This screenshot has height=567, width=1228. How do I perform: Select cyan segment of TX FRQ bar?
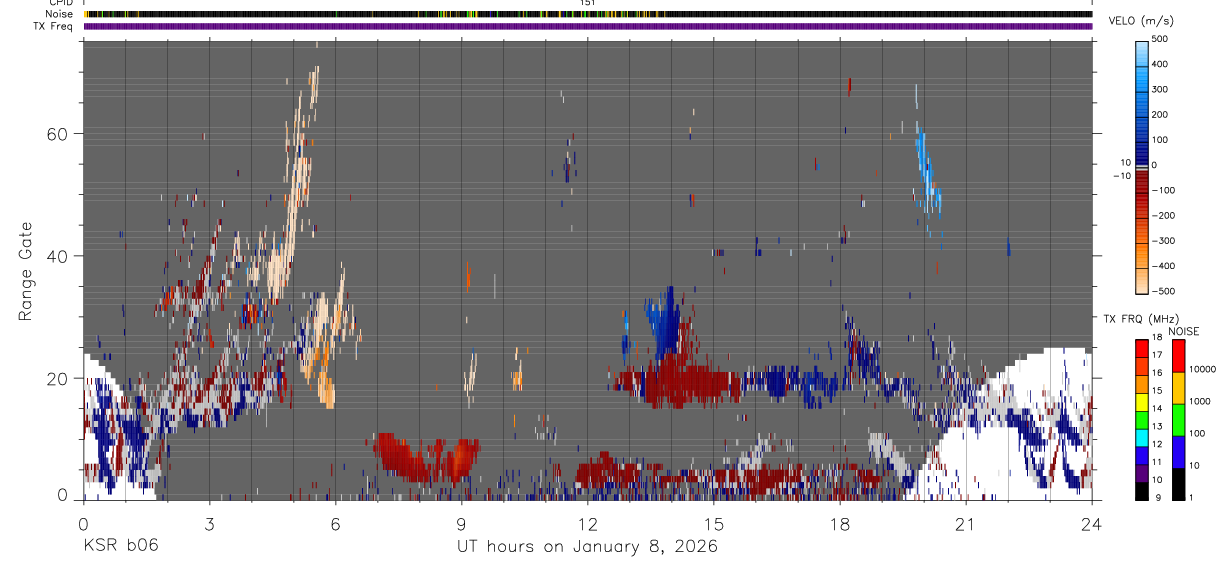click(x=1142, y=438)
